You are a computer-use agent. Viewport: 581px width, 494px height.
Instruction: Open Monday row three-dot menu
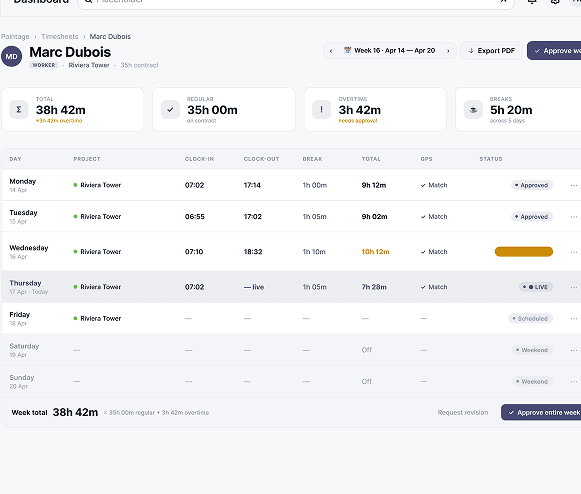[x=574, y=185]
